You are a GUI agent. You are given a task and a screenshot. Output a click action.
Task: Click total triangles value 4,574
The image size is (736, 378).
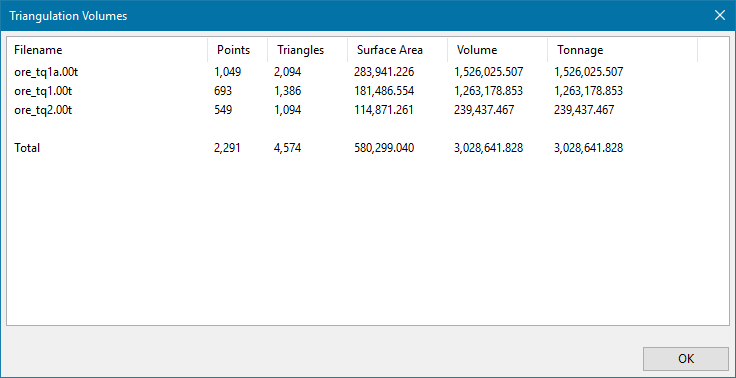pos(288,148)
